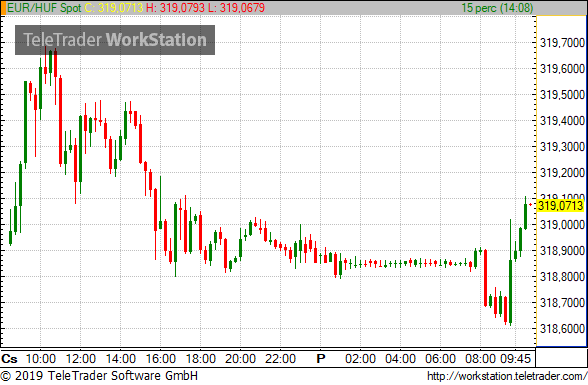The width and height of the screenshot is (588, 385).
Task: Click the TeleTrader WorkStation watermark logo
Action: point(115,40)
